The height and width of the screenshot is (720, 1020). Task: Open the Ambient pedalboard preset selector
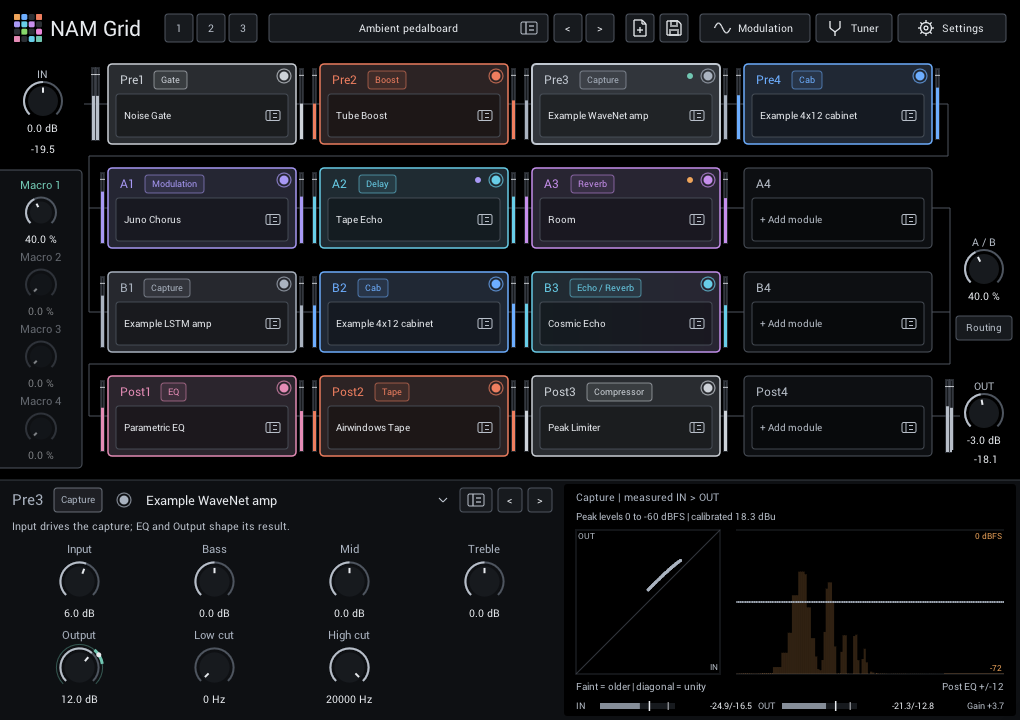tap(408, 28)
